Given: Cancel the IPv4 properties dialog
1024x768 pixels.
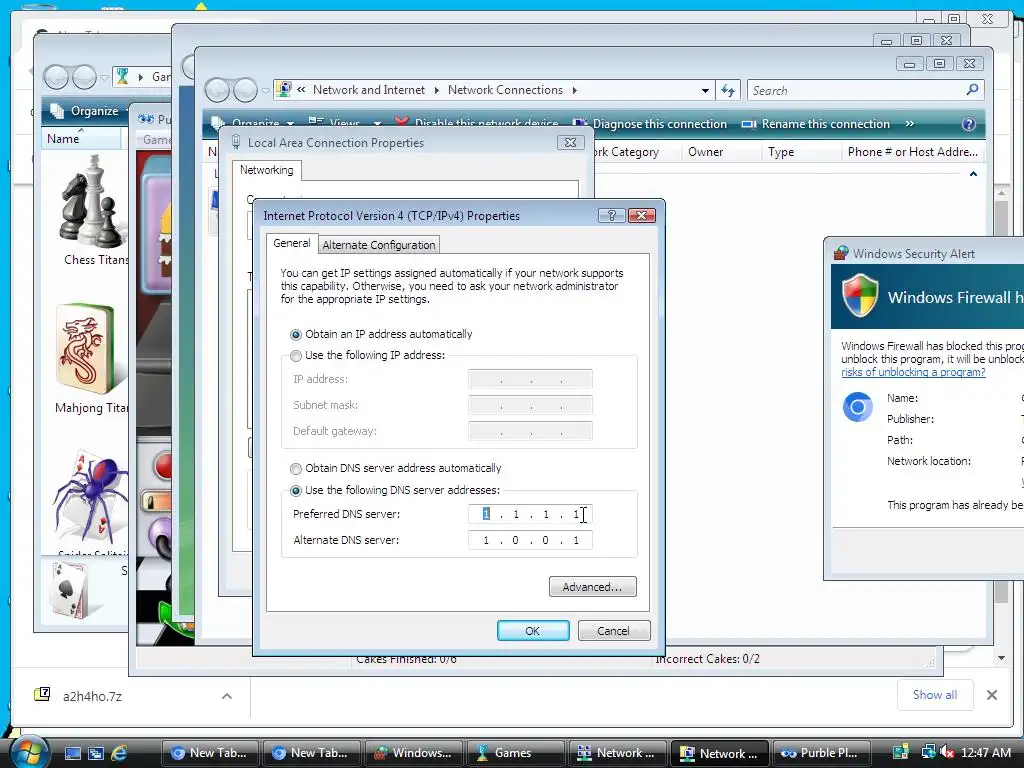Looking at the screenshot, I should [613, 631].
